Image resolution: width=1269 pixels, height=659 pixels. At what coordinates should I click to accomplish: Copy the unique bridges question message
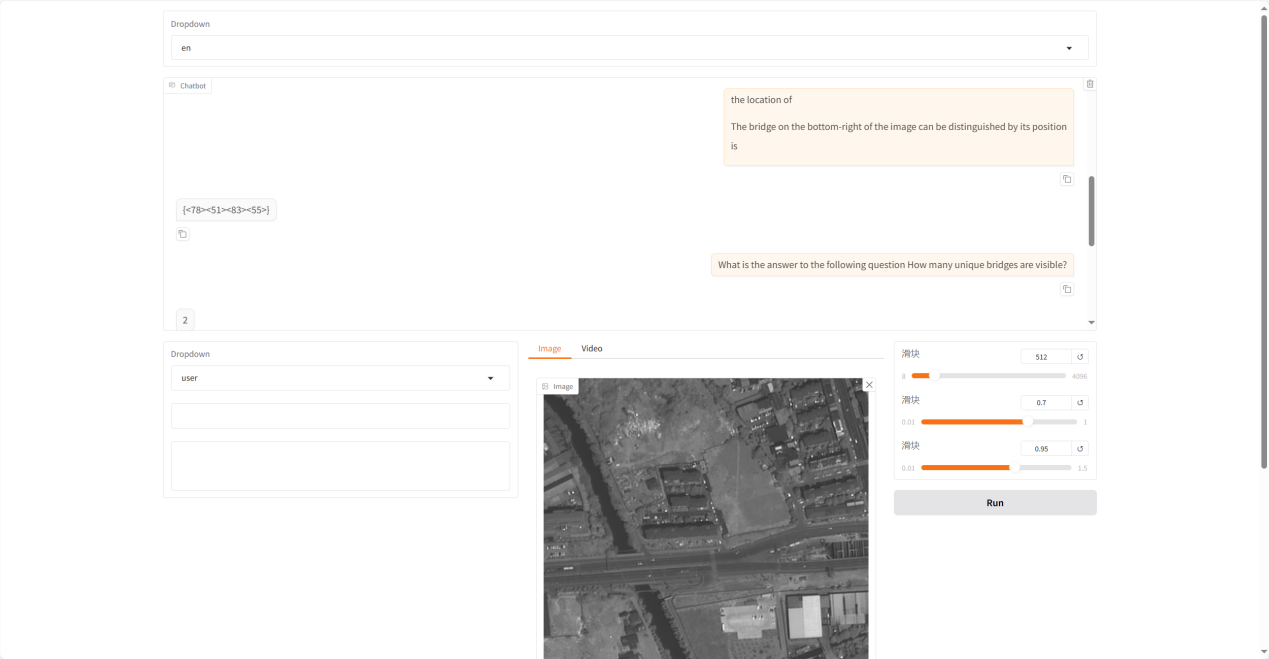point(1067,289)
